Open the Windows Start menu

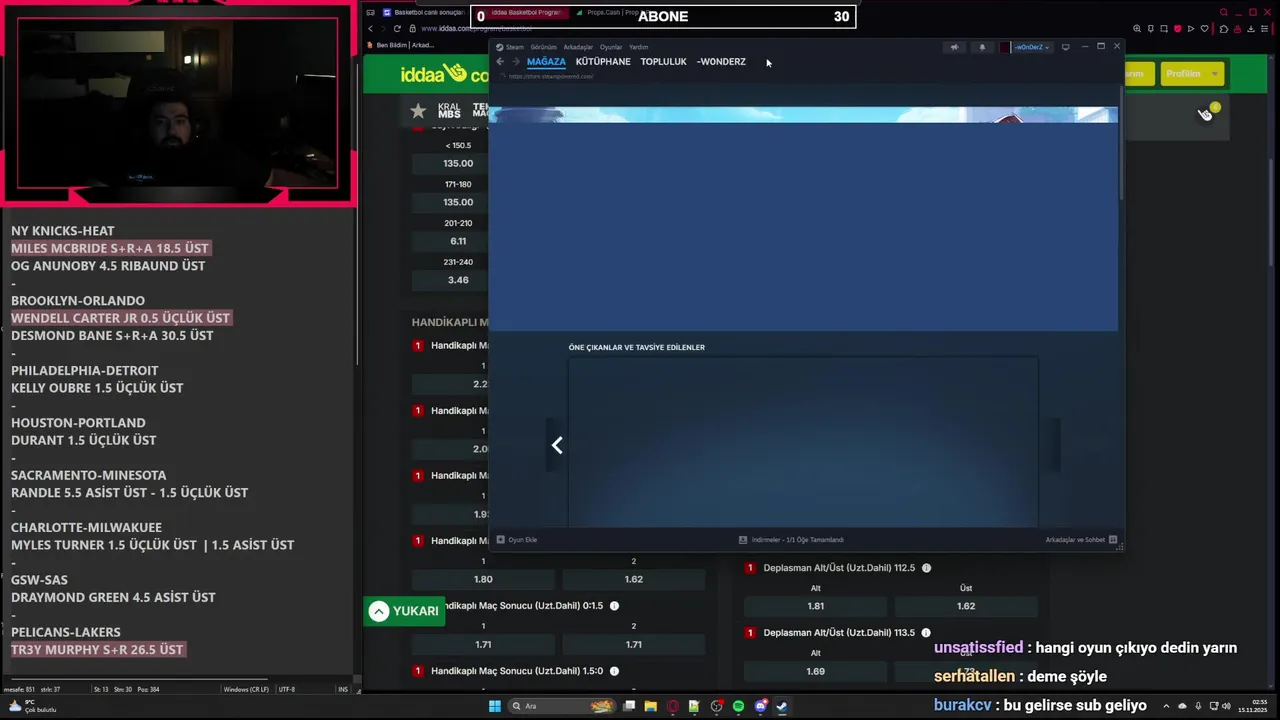click(494, 706)
